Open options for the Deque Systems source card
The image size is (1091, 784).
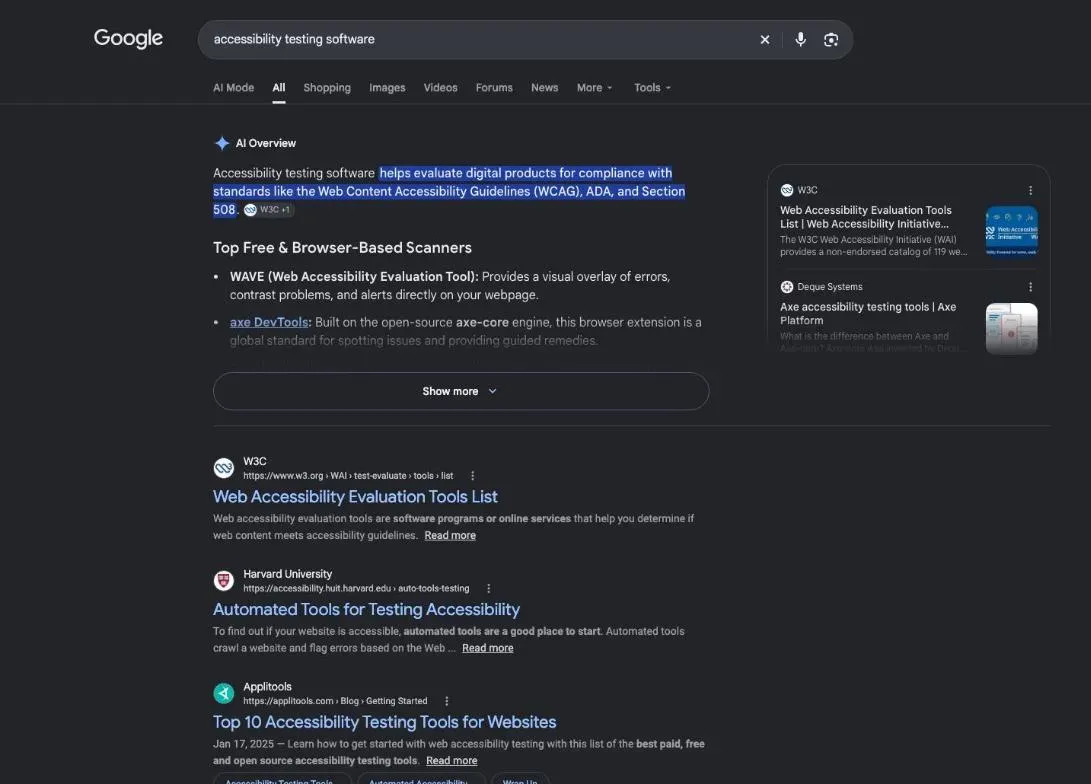(1030, 287)
